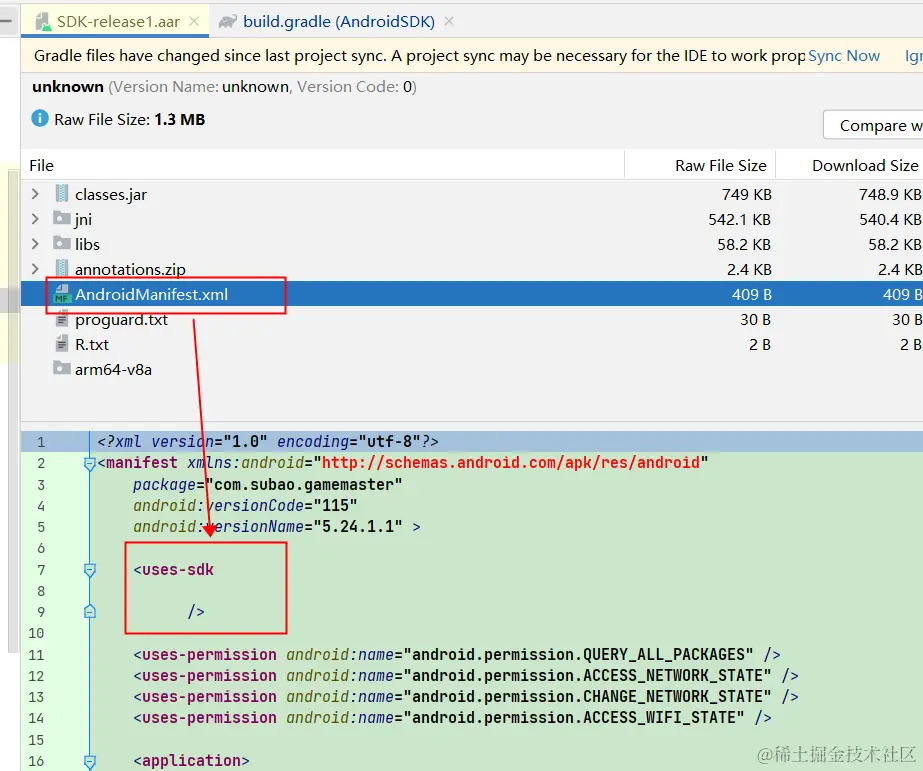This screenshot has width=923, height=771.
Task: Close the build.gradle (AndroidSDK) tab
Action: (x=449, y=21)
